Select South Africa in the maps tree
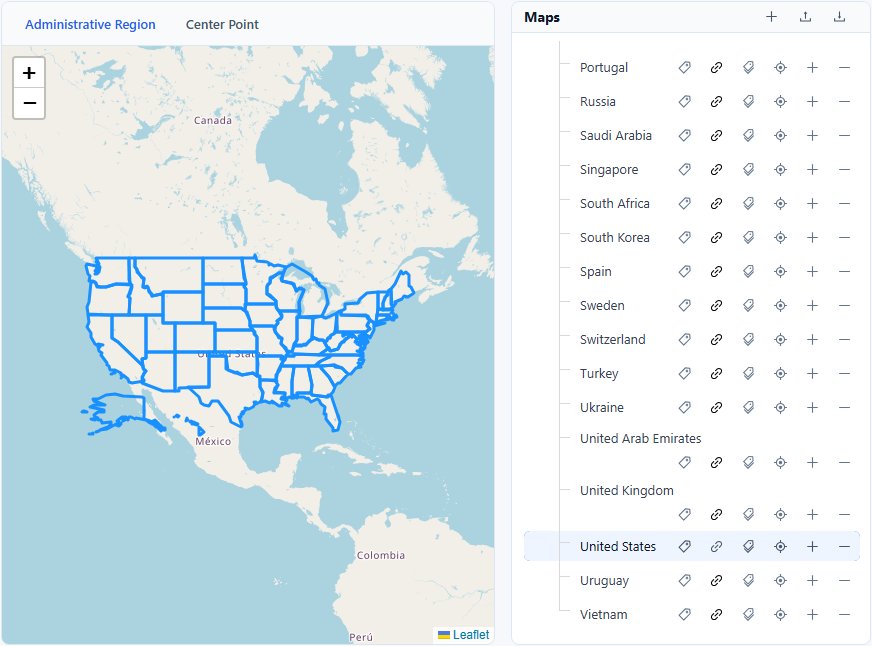The image size is (872, 646). (x=615, y=203)
